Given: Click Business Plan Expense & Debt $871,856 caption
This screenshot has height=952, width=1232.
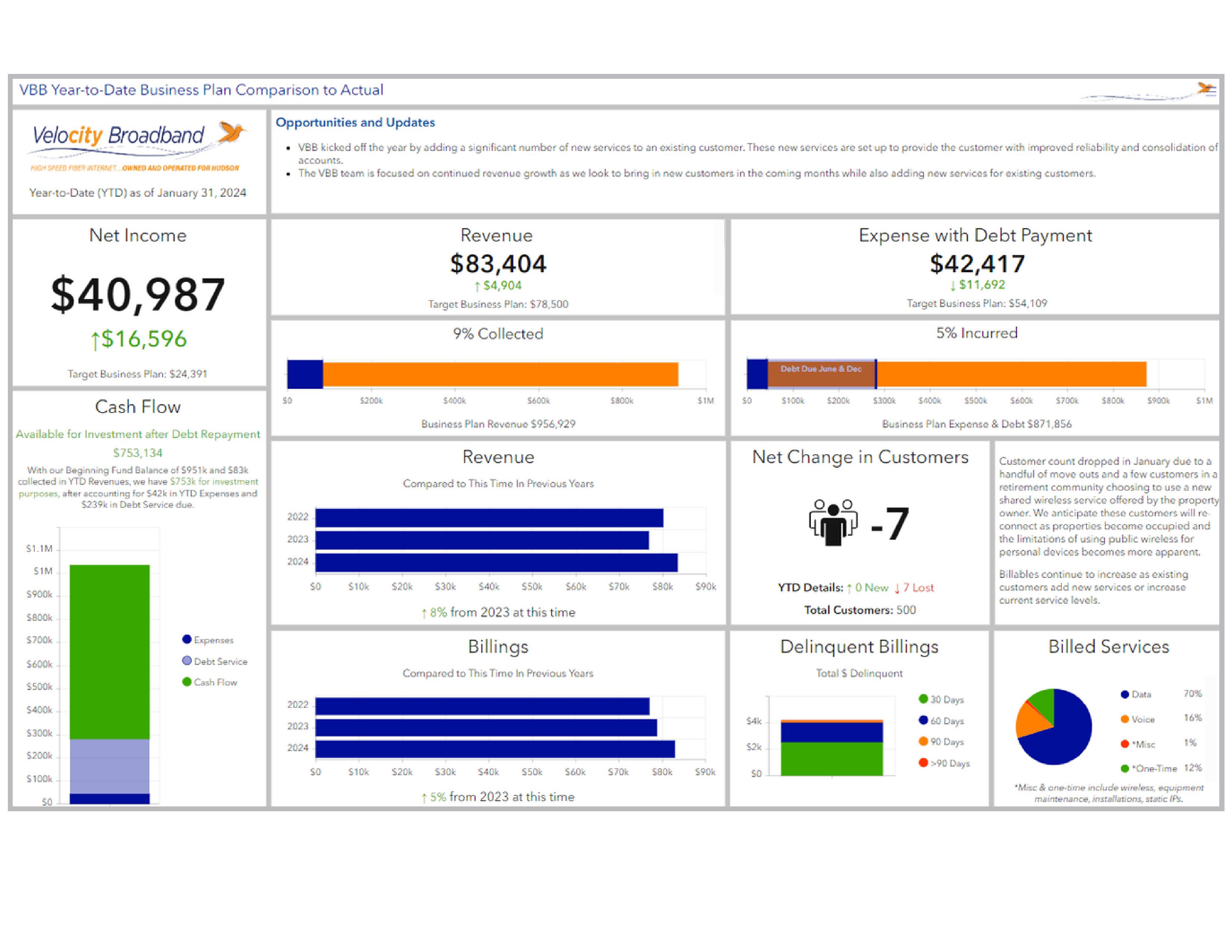Looking at the screenshot, I should click(x=977, y=424).
